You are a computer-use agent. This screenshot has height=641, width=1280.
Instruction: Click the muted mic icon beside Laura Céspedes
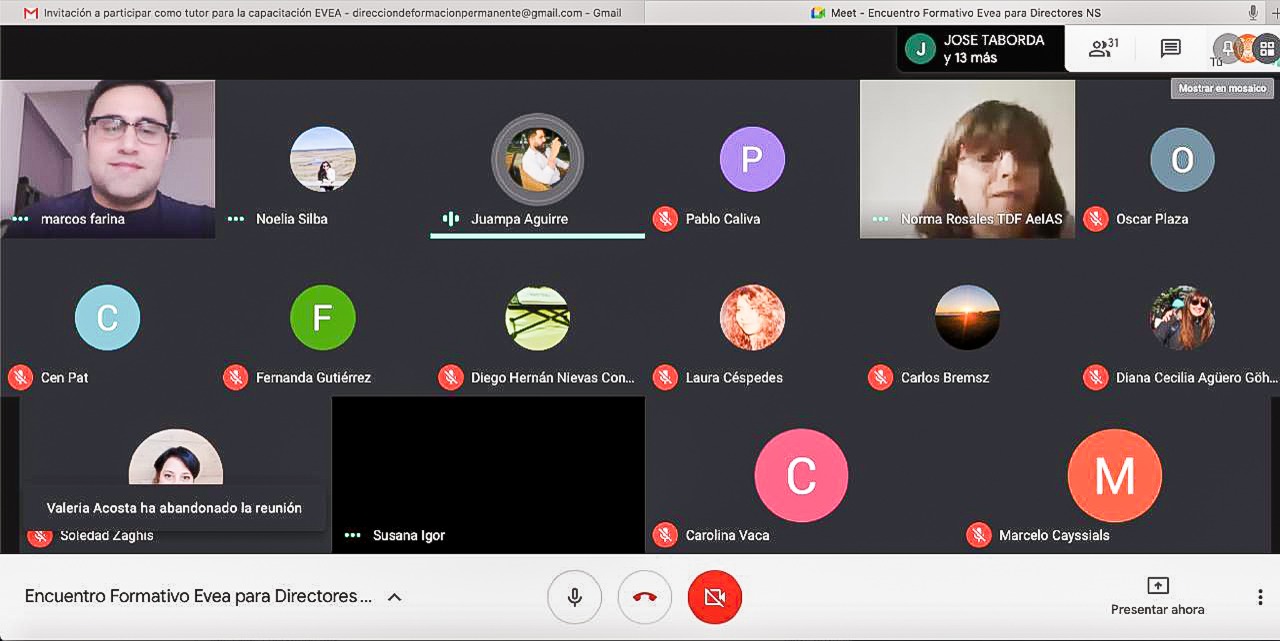[665, 378]
